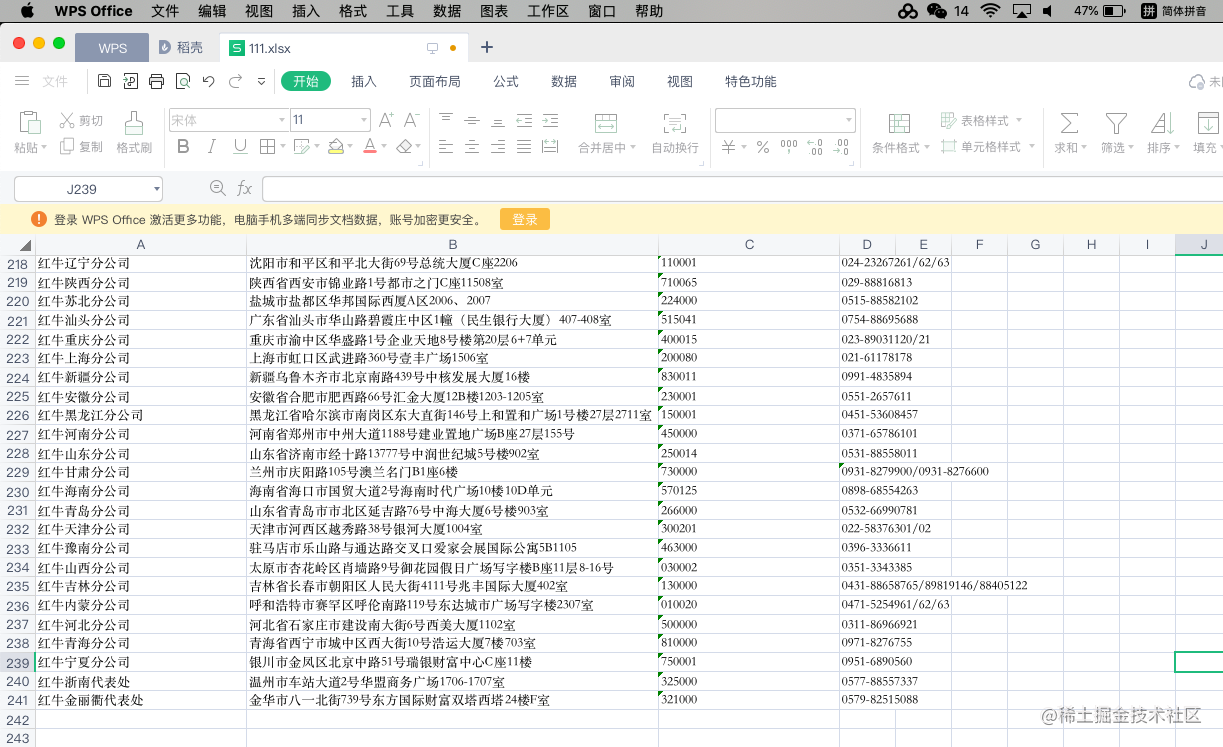Click the Clear eraser icon

[404, 146]
